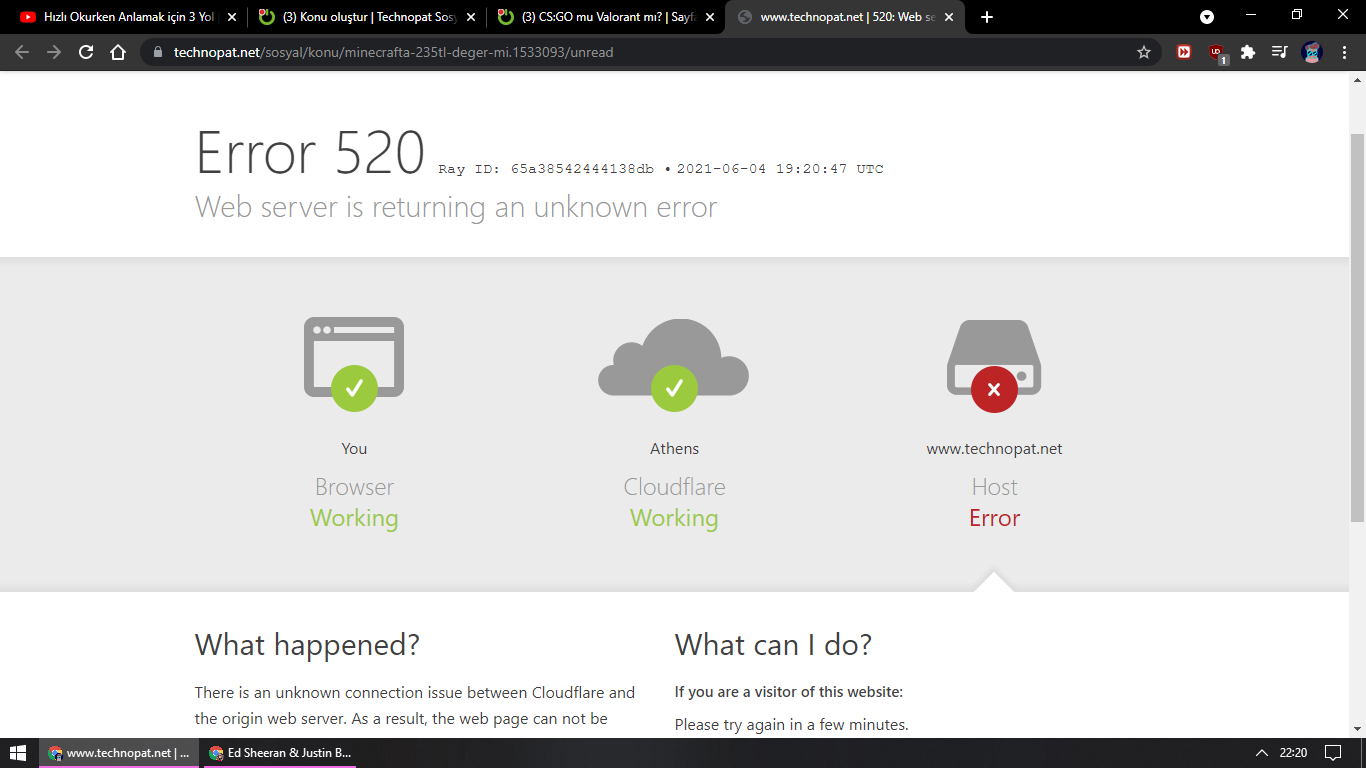Open Chrome's three-dot menu
Screen dimensions: 1366x768
click(x=1343, y=52)
